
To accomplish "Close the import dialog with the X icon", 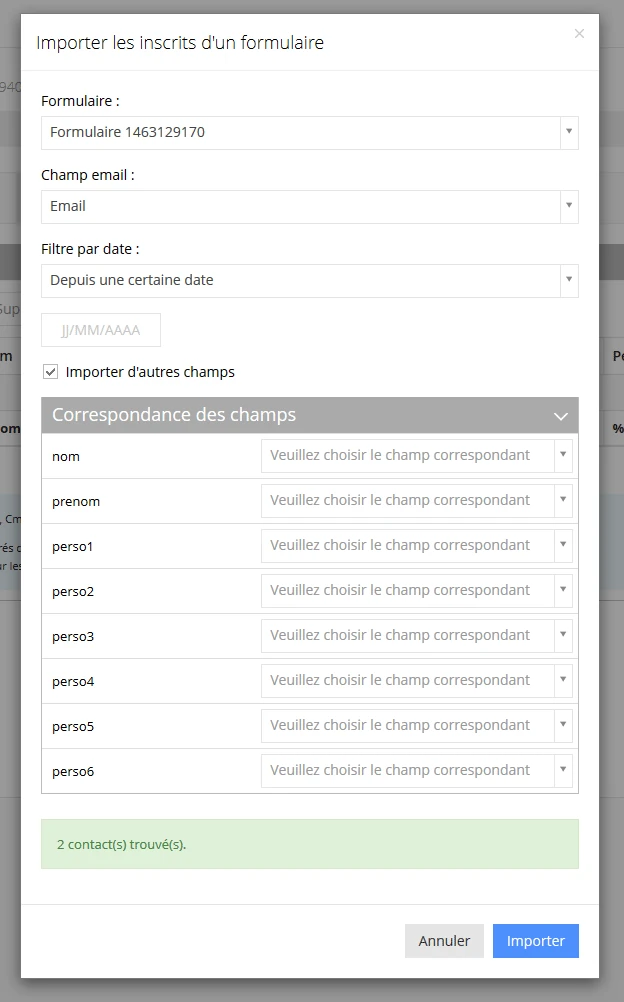I will [x=579, y=34].
